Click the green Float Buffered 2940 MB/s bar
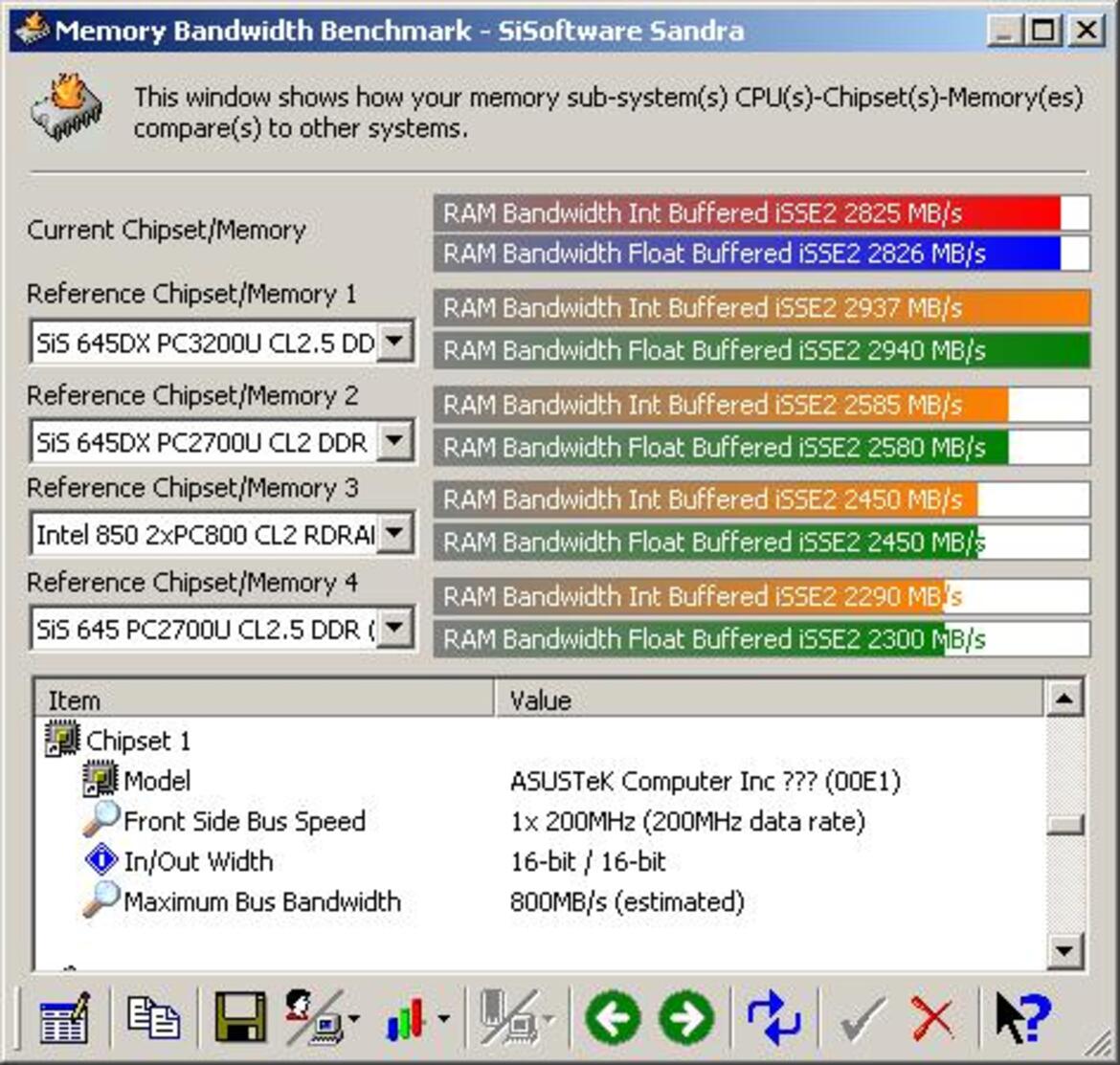This screenshot has width=1120, height=1065. click(x=761, y=350)
